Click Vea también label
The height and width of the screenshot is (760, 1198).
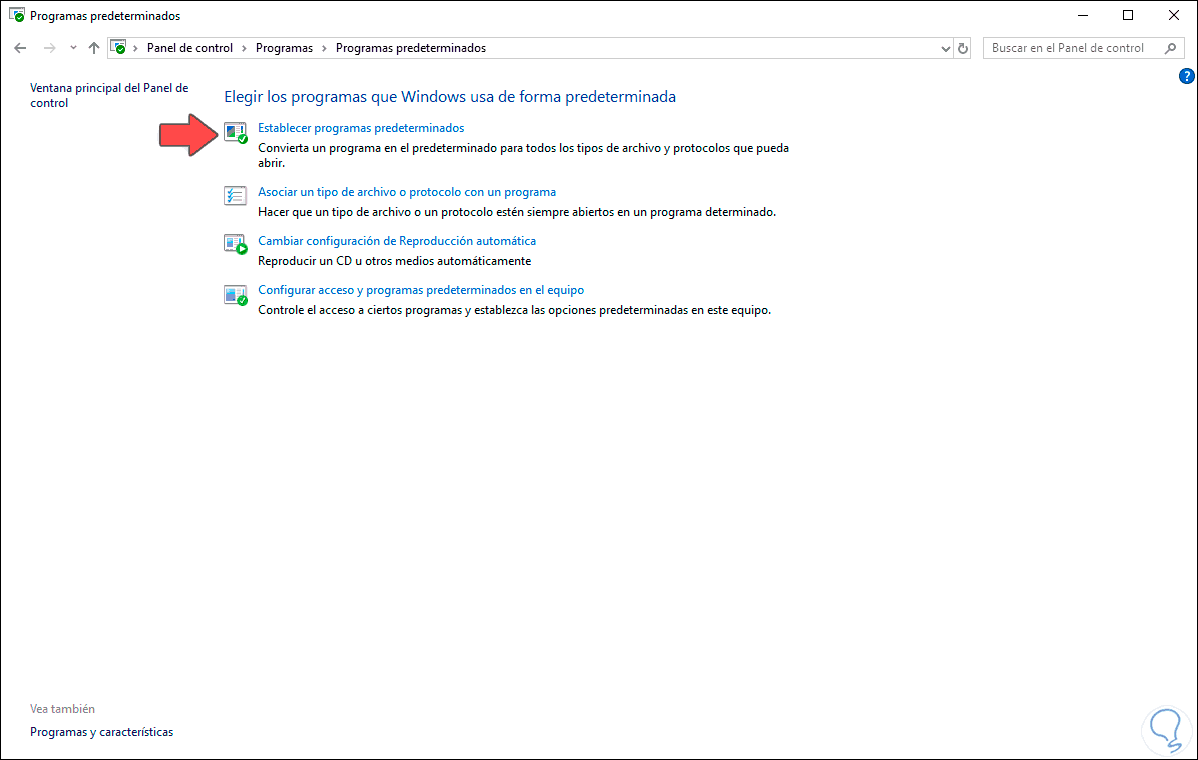[x=63, y=709]
